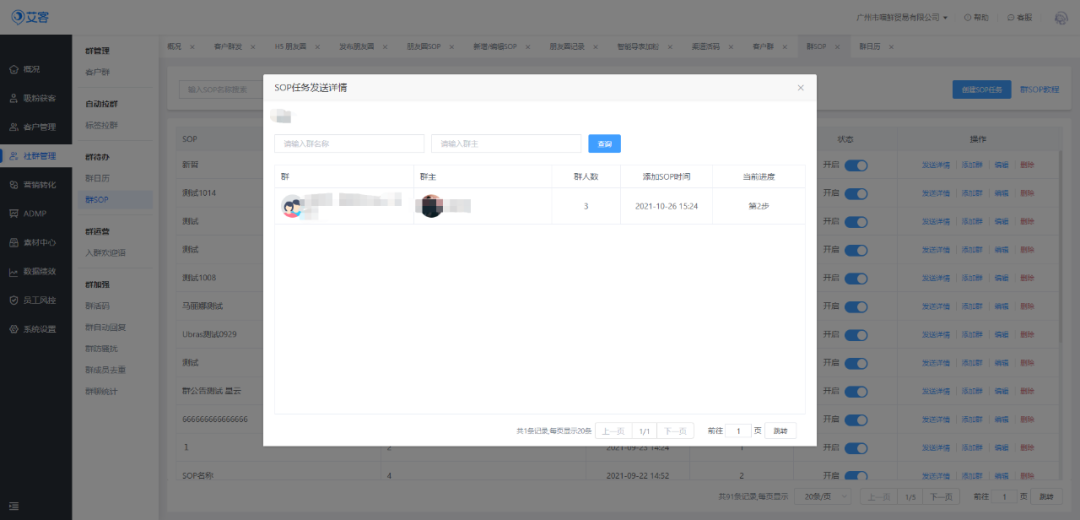Click the 素材中心 sidebar icon

14,242
